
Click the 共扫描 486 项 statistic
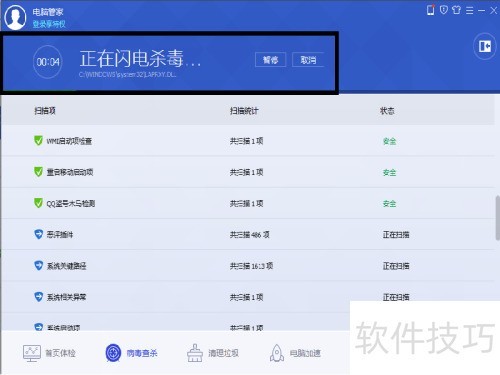250,235
